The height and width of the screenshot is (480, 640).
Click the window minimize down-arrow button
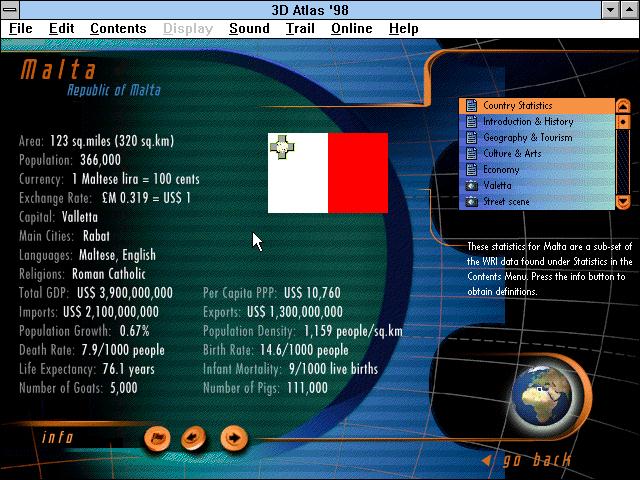610,10
